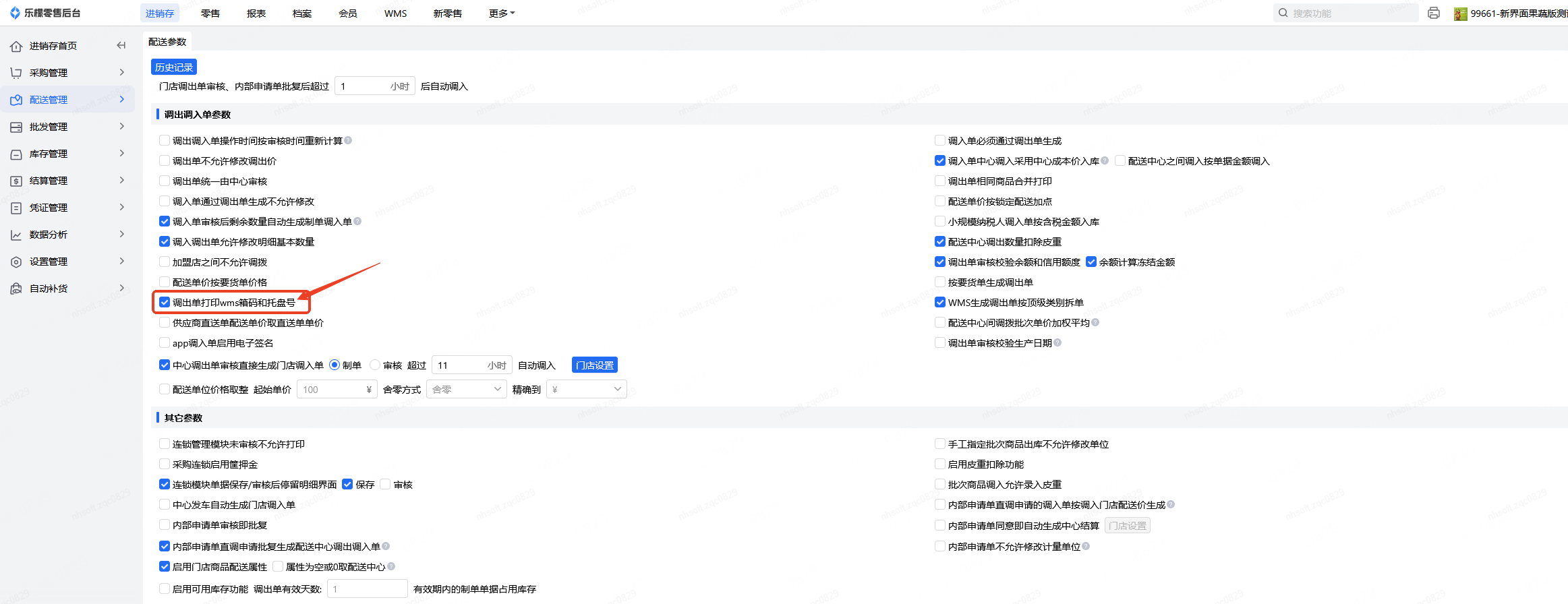Open the 精确到 dropdown
This screenshot has width=1568, height=604.
coord(586,389)
